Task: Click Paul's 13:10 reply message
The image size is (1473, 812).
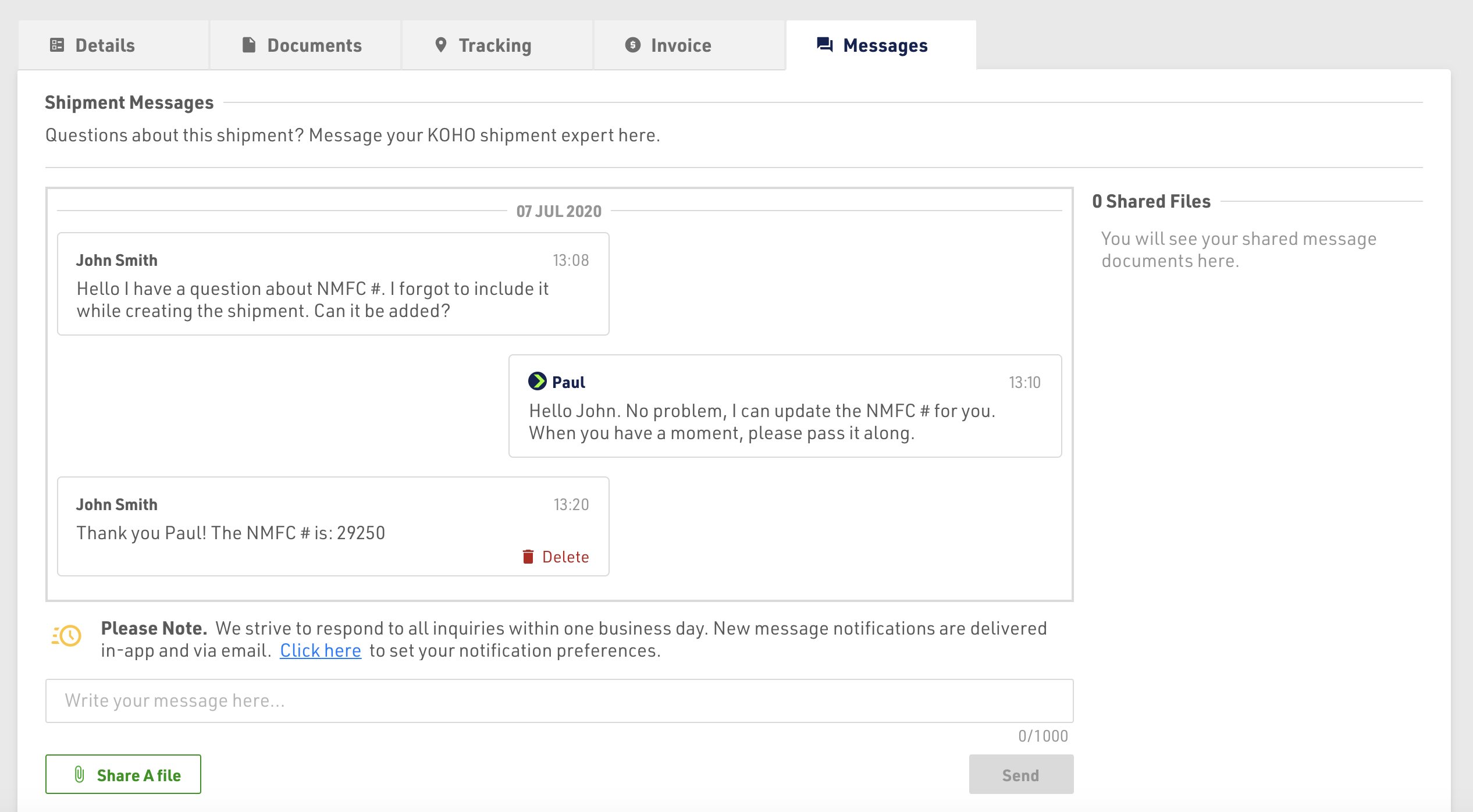Action: [x=784, y=422]
